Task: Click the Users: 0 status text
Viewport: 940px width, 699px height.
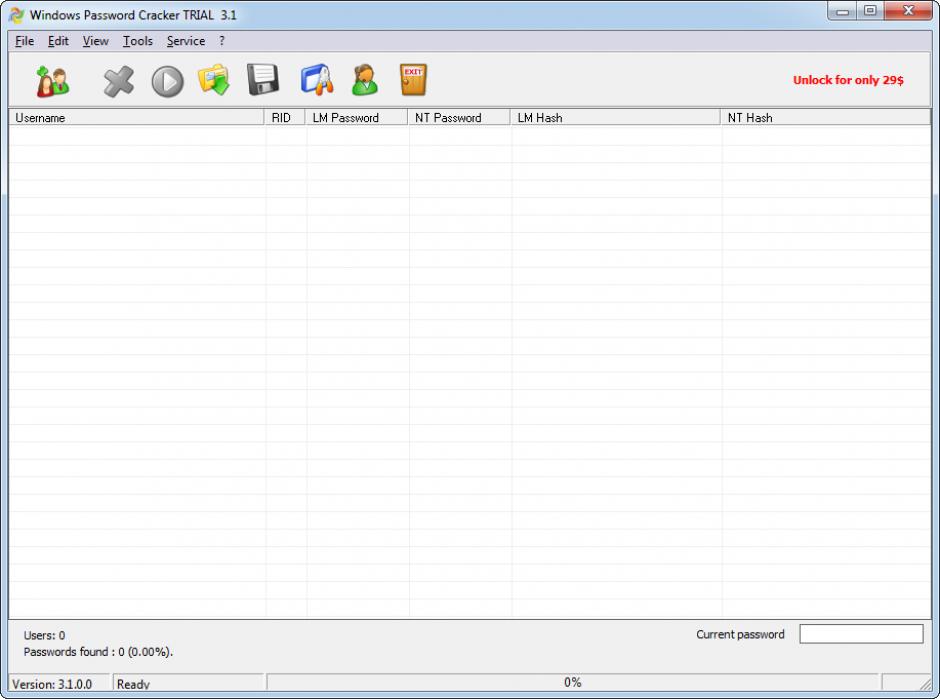Action: click(x=44, y=635)
